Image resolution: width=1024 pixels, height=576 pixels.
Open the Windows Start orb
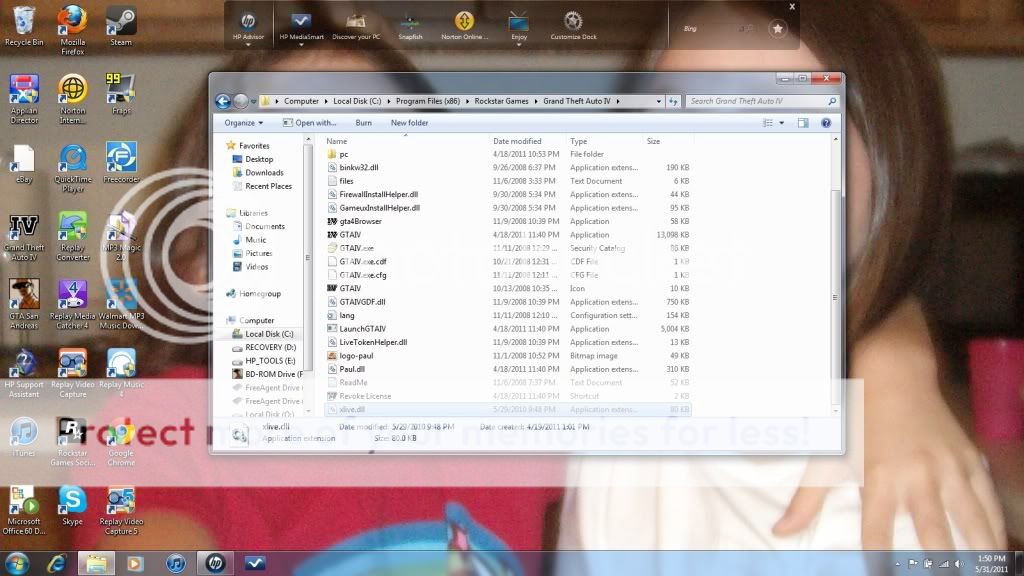18,563
